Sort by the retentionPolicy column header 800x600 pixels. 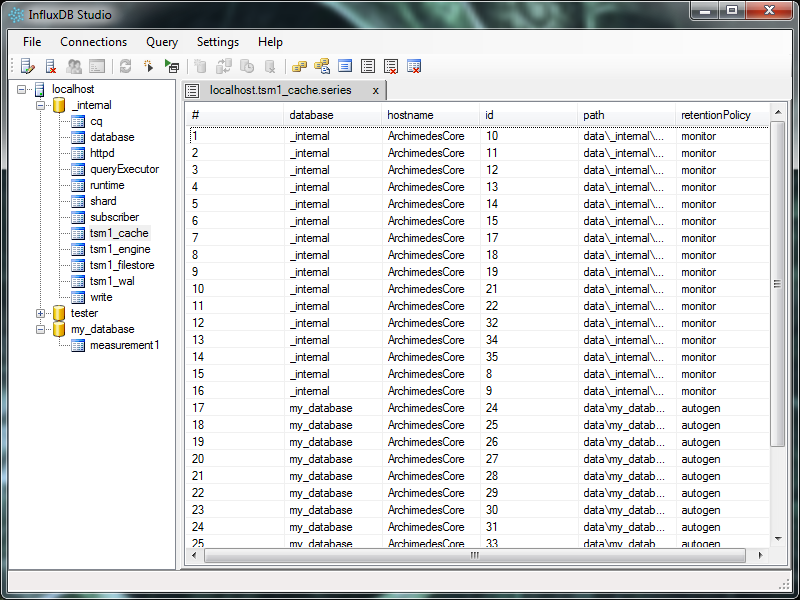tap(722, 115)
